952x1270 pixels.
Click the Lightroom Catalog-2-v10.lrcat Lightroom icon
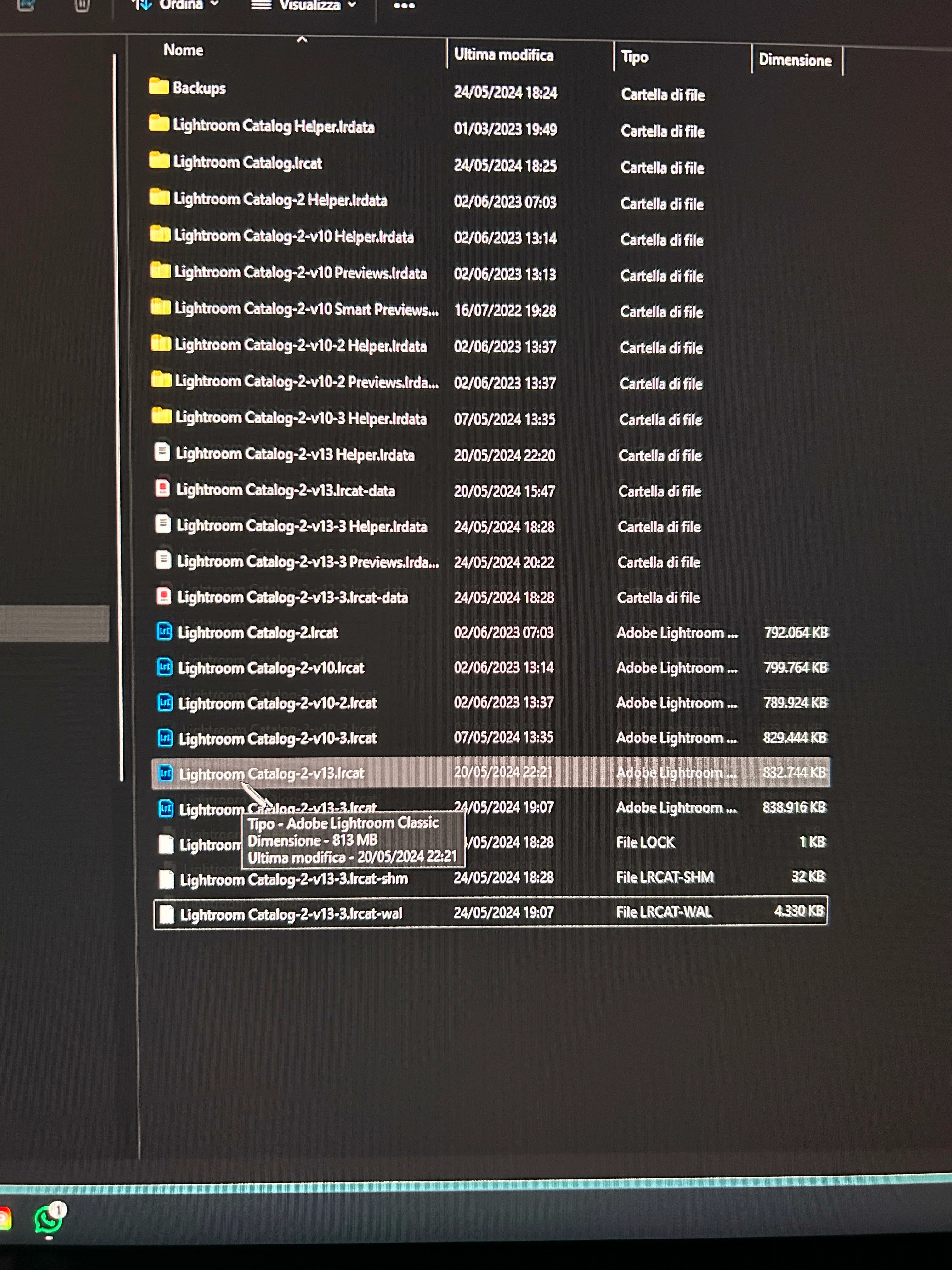click(165, 666)
